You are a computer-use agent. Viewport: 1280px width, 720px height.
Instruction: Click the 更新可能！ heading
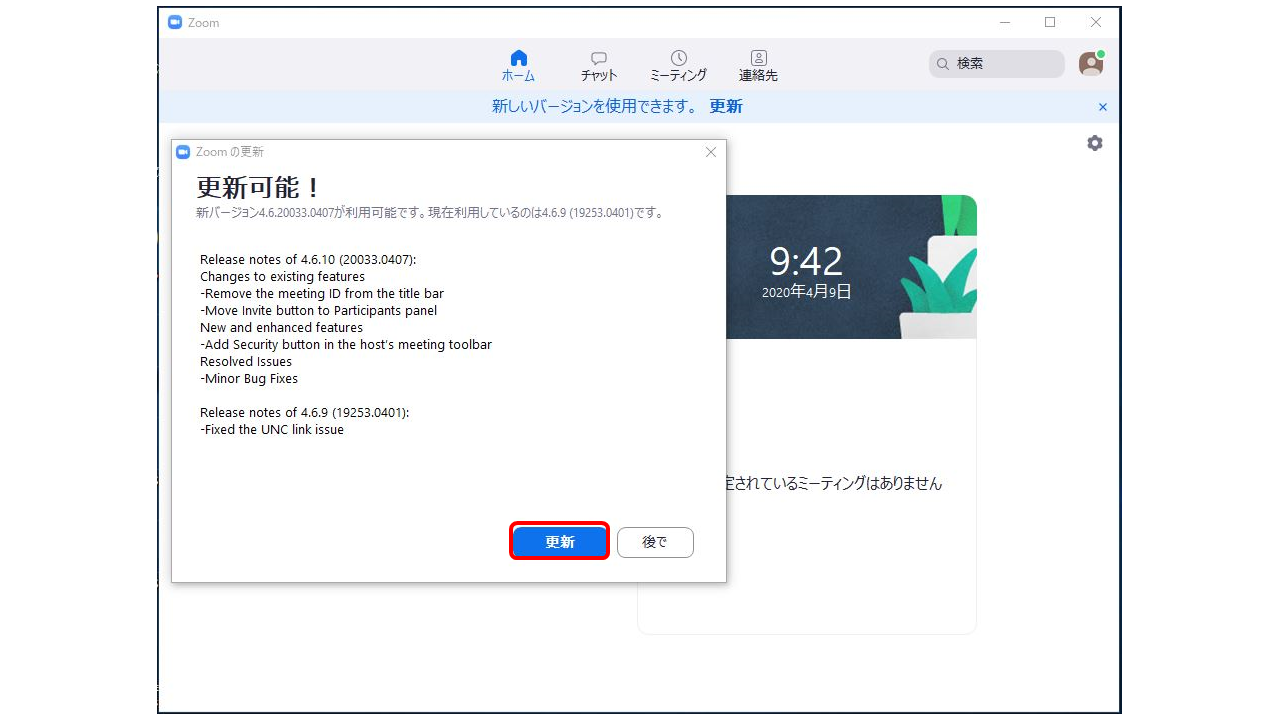point(260,187)
